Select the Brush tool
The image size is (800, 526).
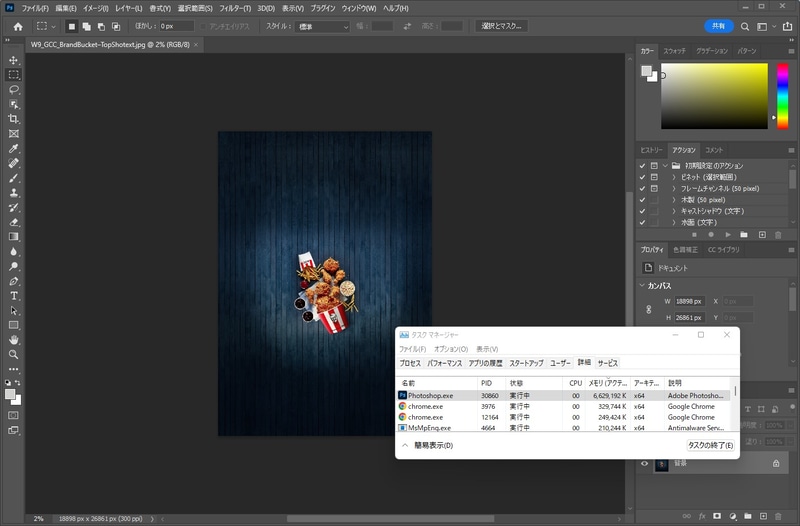[x=14, y=177]
